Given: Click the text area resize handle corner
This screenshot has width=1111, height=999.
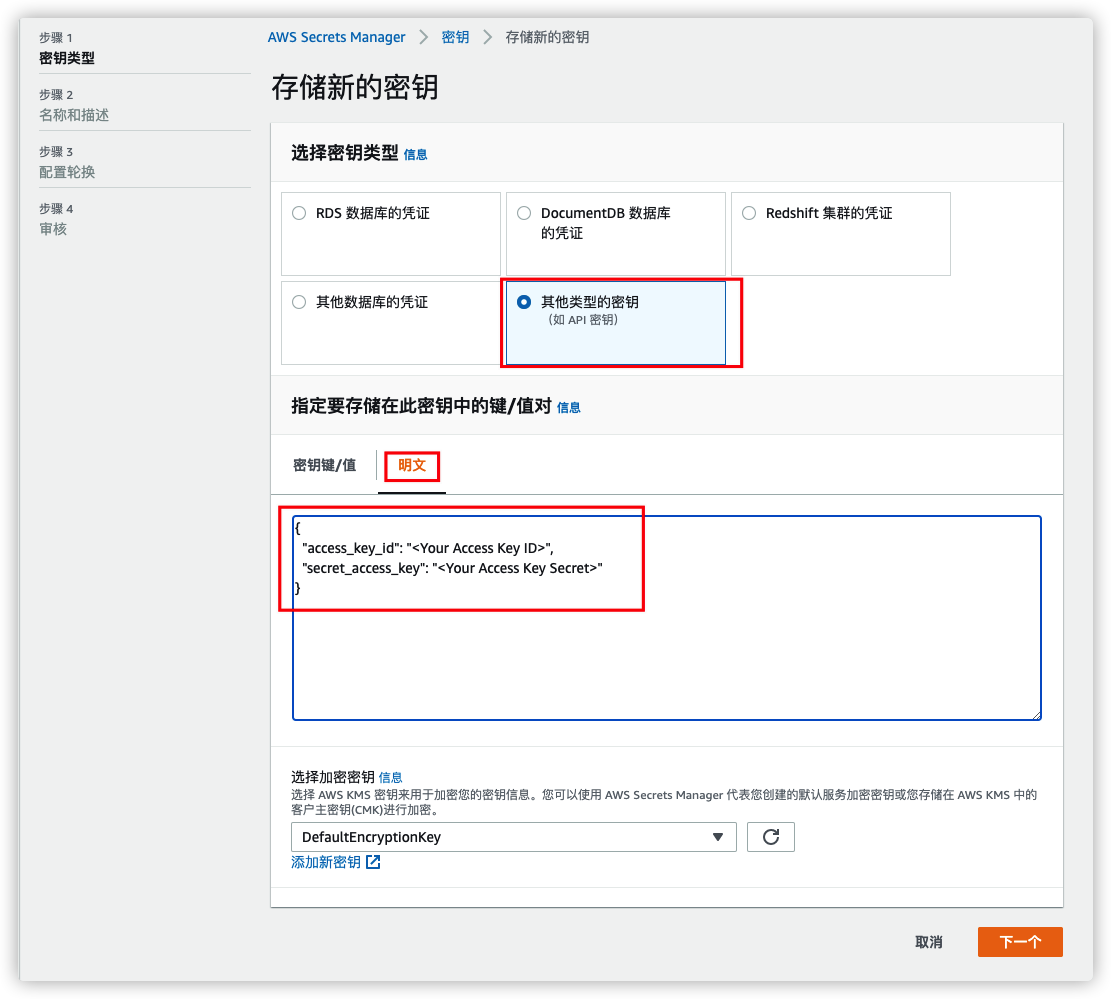Looking at the screenshot, I should pos(1036,714).
